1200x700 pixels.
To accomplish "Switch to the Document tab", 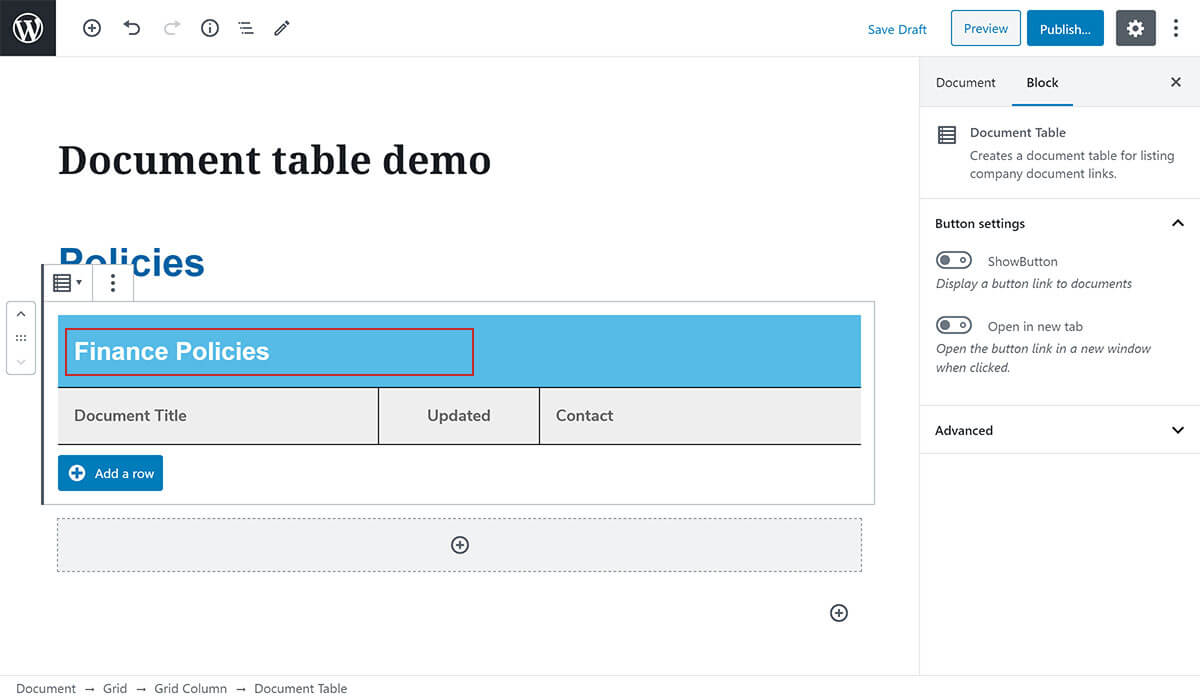I will point(965,83).
